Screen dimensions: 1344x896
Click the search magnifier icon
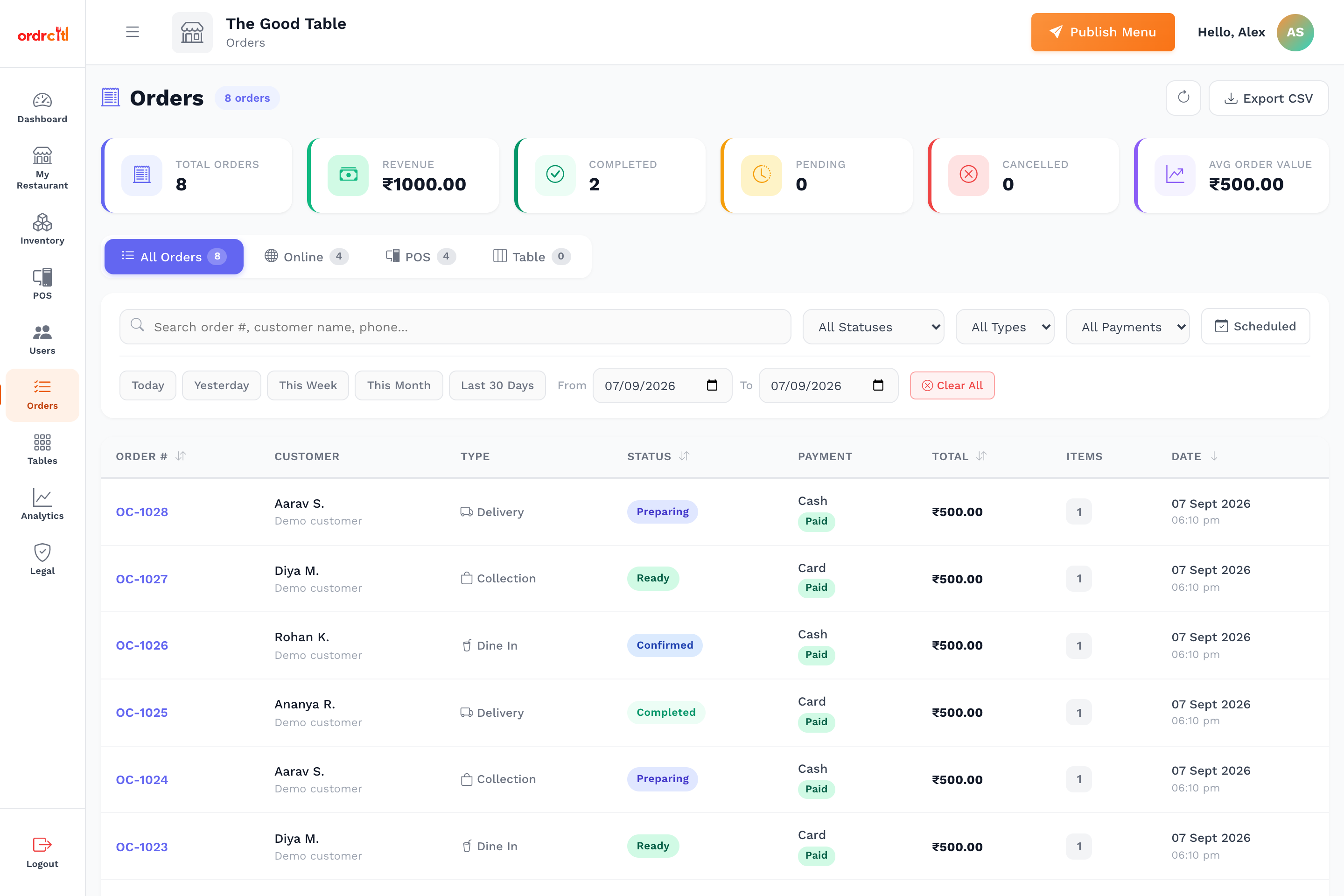(137, 325)
